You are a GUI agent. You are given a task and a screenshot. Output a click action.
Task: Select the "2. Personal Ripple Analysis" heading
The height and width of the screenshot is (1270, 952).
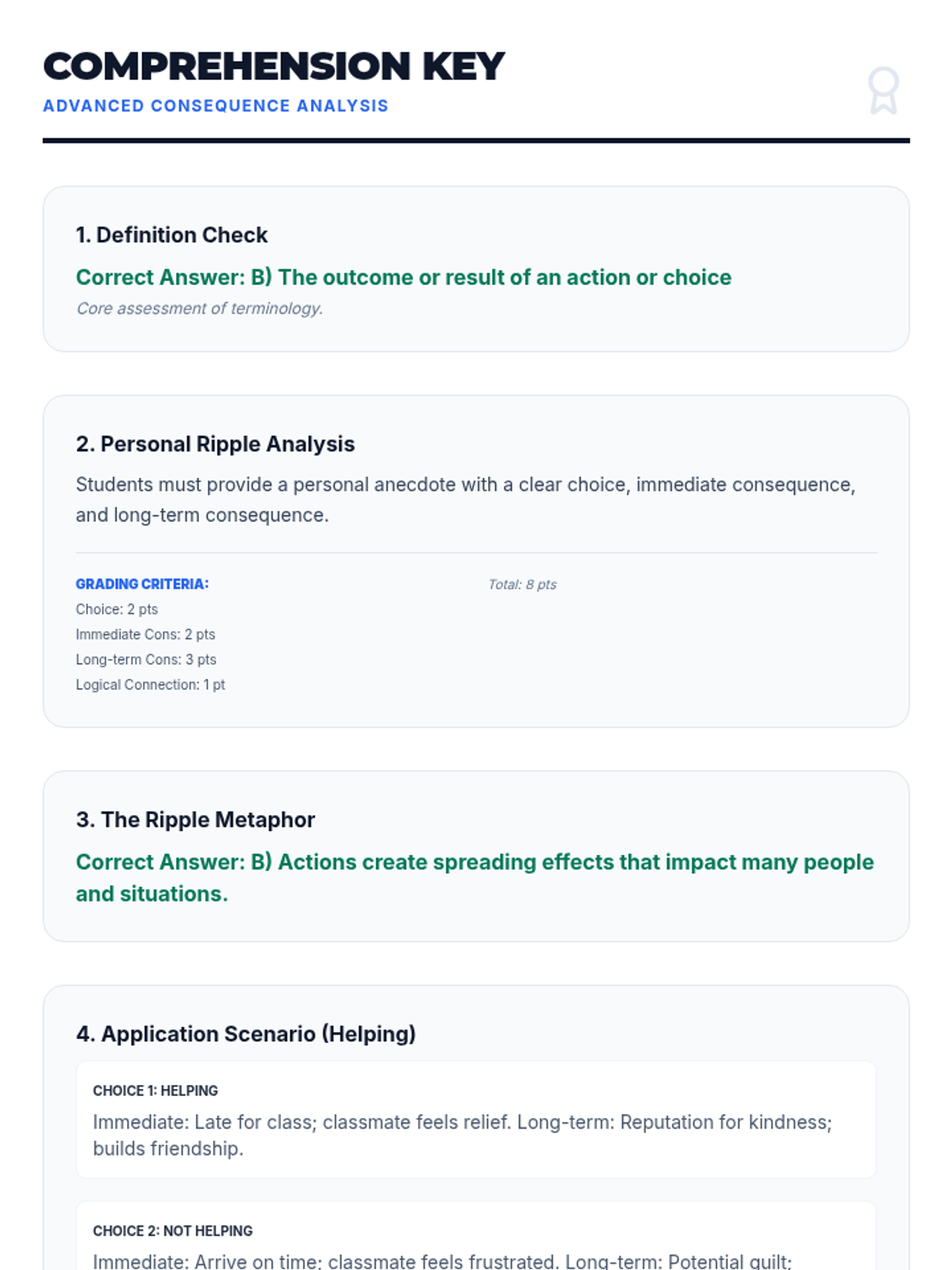coord(215,444)
